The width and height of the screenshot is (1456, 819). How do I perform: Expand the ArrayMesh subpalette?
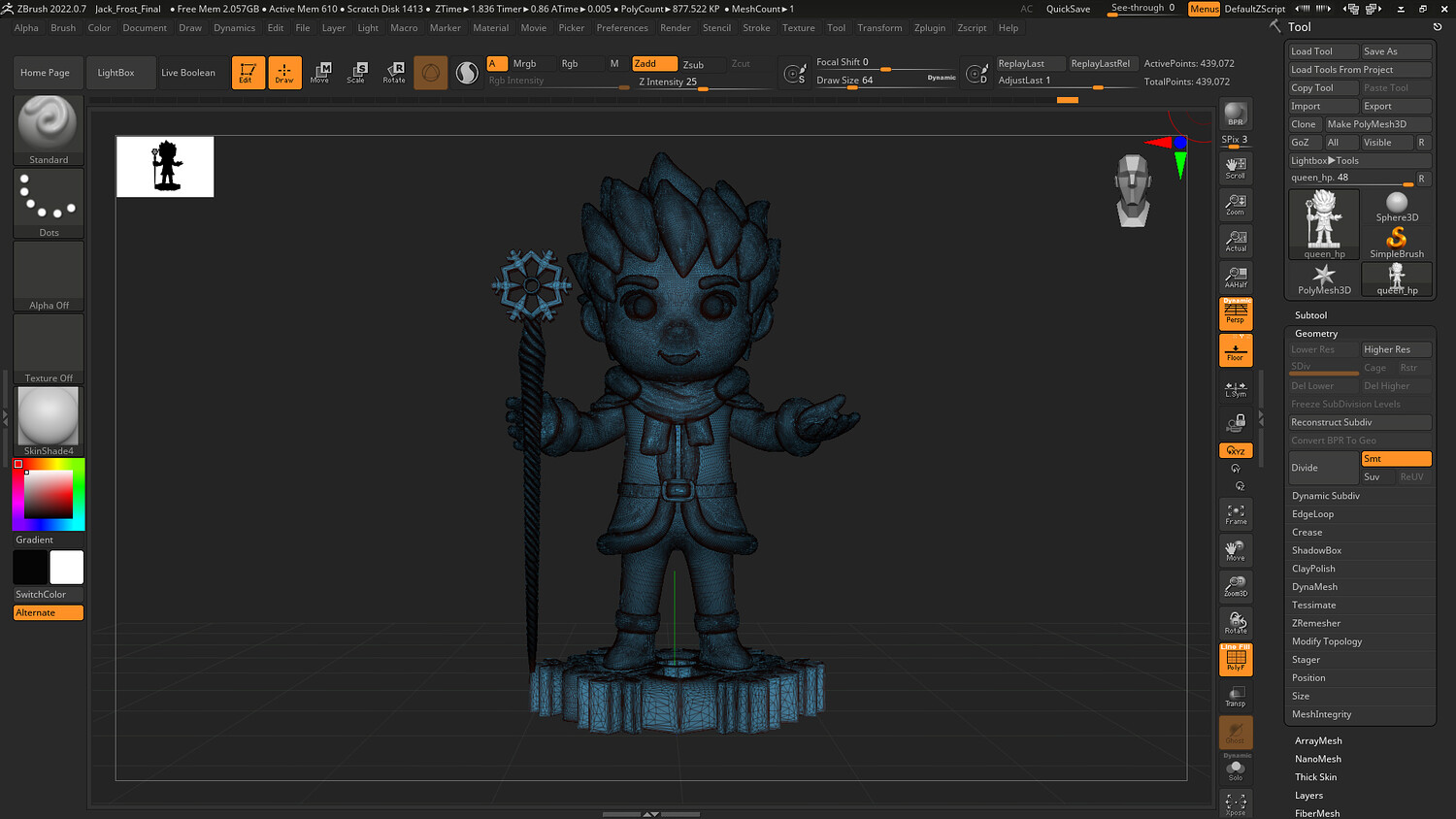pyautogui.click(x=1318, y=741)
